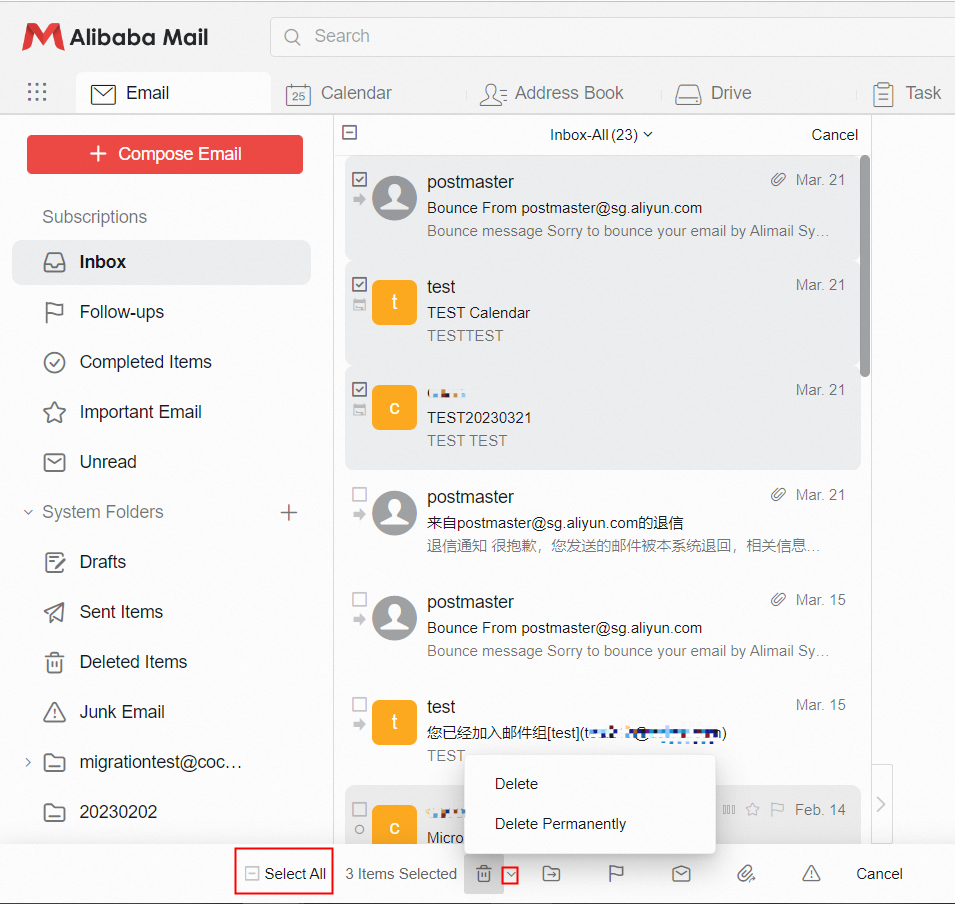Click the star icon on the Feb. 14 email
The width and height of the screenshot is (955, 904).
753,809
